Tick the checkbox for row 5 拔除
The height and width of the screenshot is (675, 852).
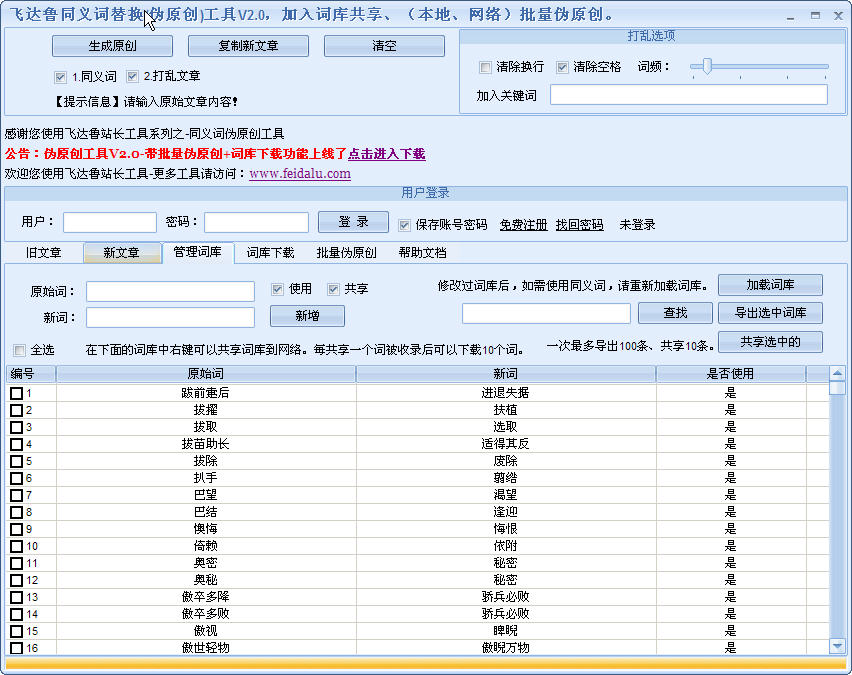tap(16, 462)
